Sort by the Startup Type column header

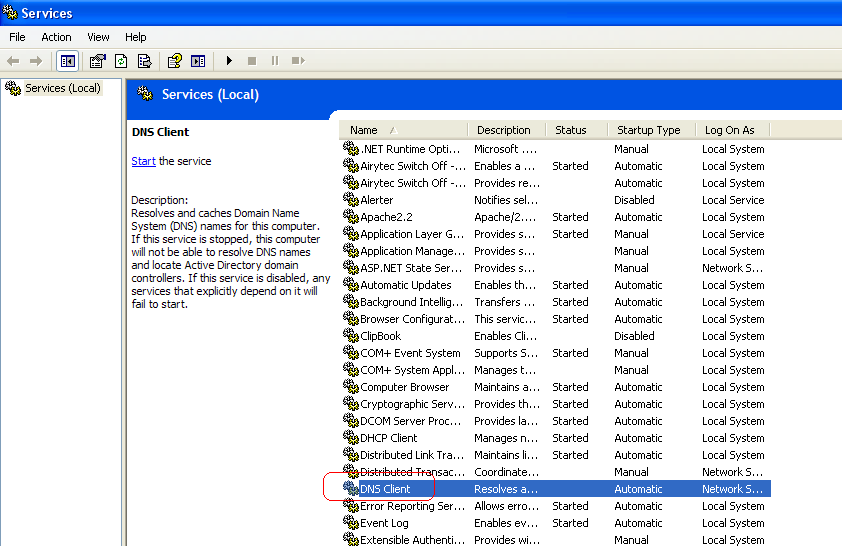651,130
